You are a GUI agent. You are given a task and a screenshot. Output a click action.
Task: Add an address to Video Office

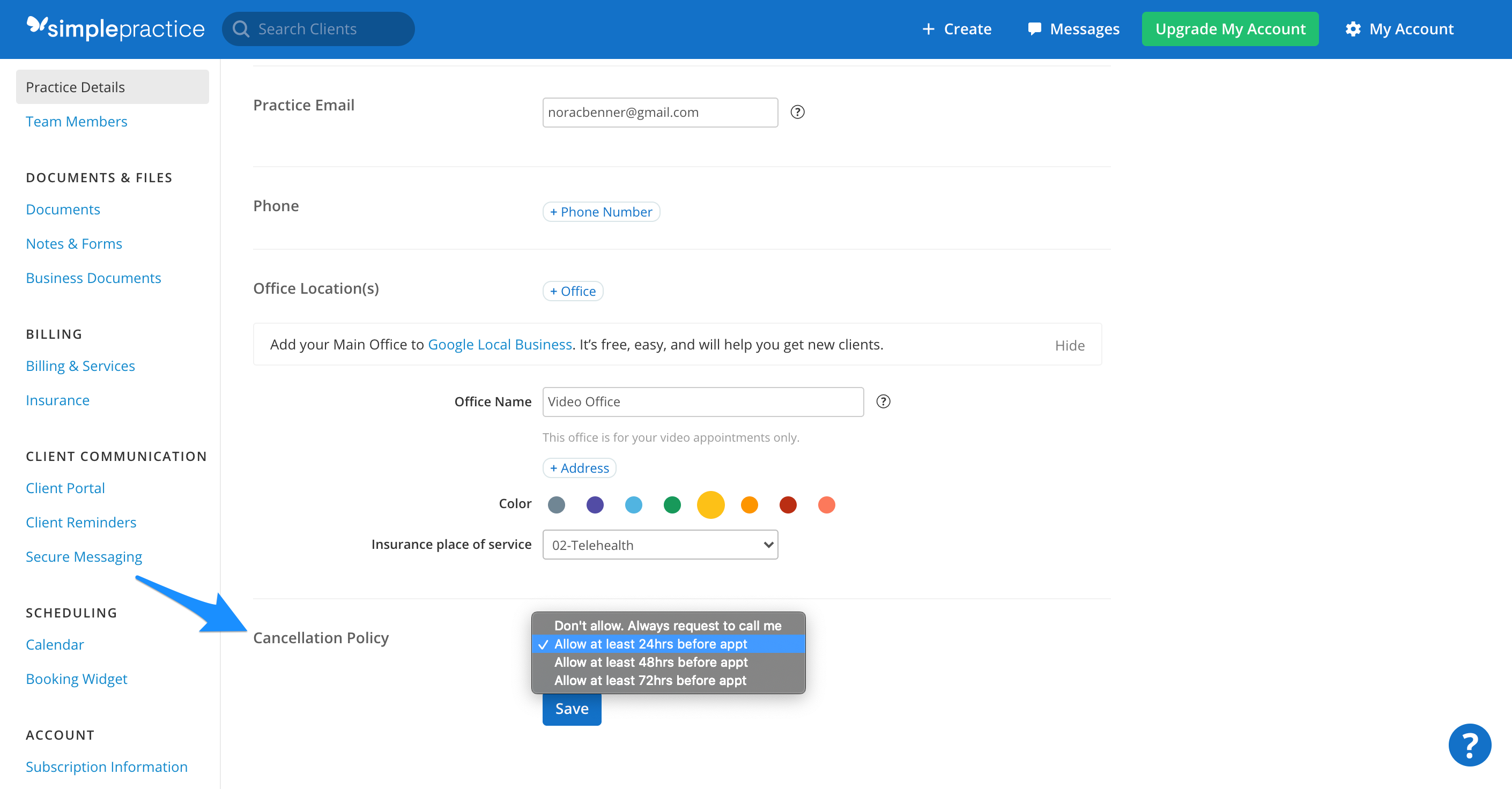(579, 467)
